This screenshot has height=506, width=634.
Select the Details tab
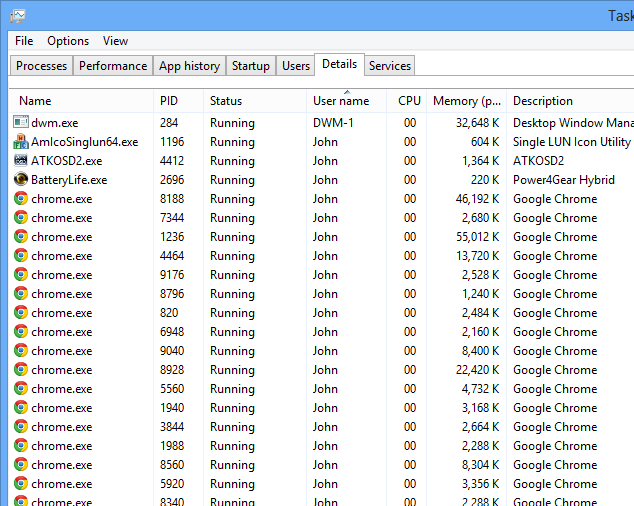[339, 64]
